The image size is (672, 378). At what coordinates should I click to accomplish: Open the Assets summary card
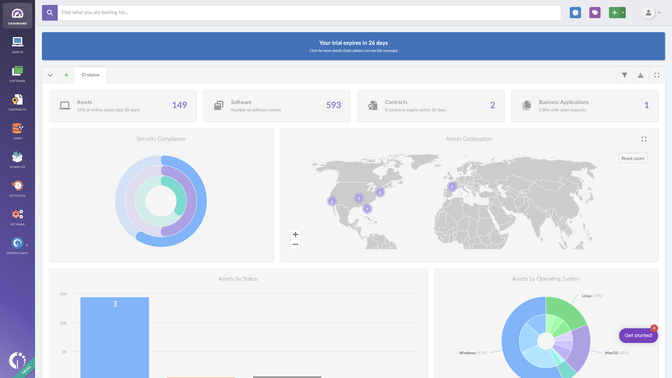pyautogui.click(x=123, y=105)
